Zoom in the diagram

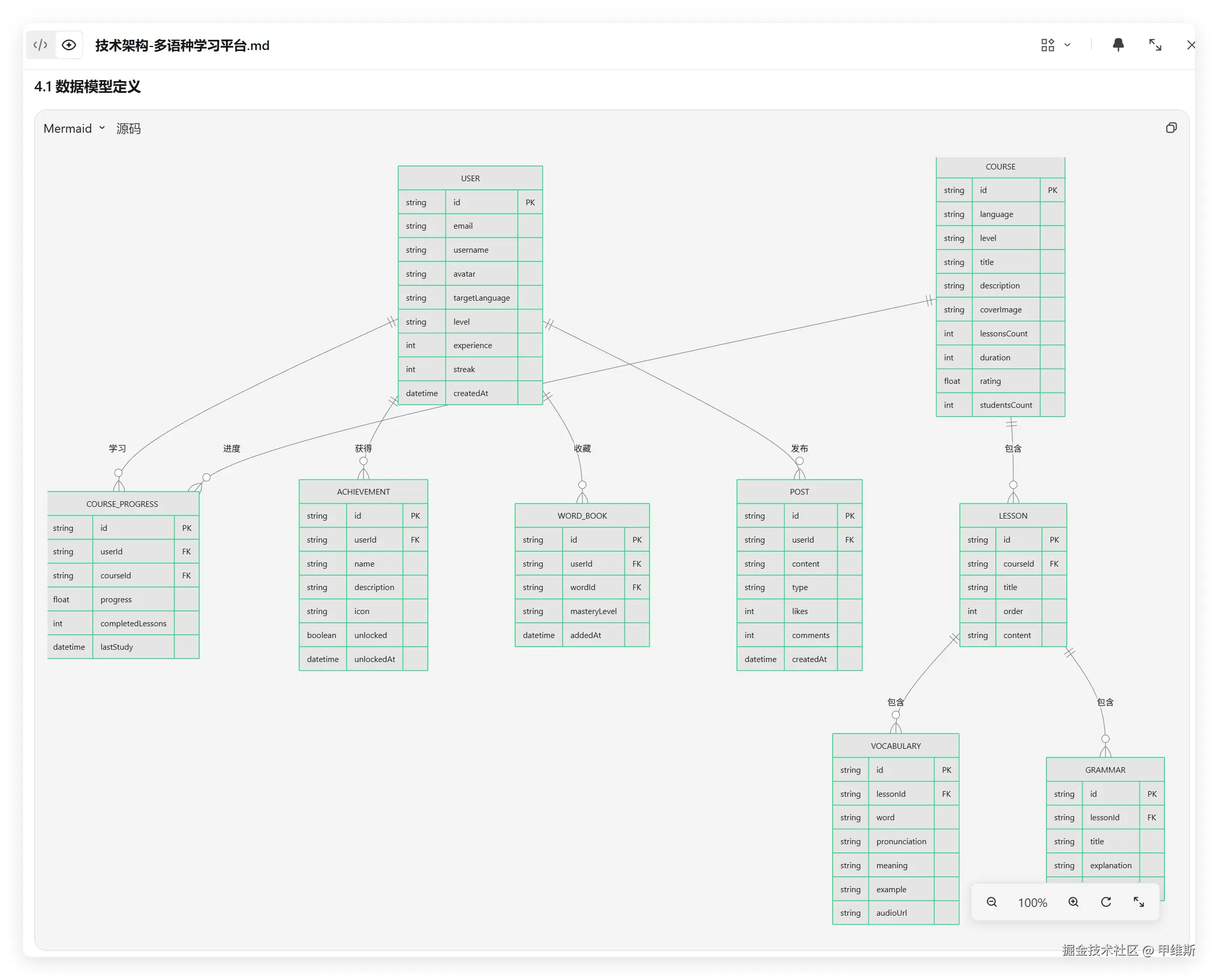coord(1074,902)
